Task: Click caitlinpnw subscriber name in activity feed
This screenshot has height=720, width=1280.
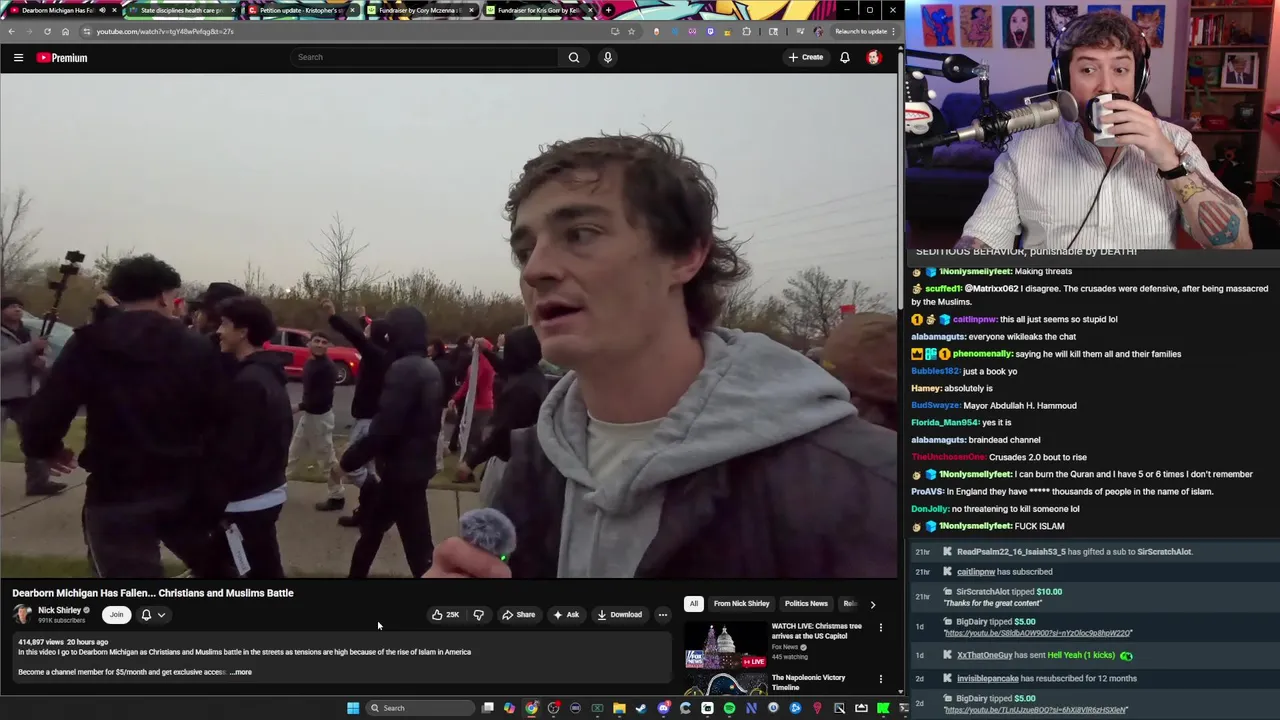Action: point(976,572)
